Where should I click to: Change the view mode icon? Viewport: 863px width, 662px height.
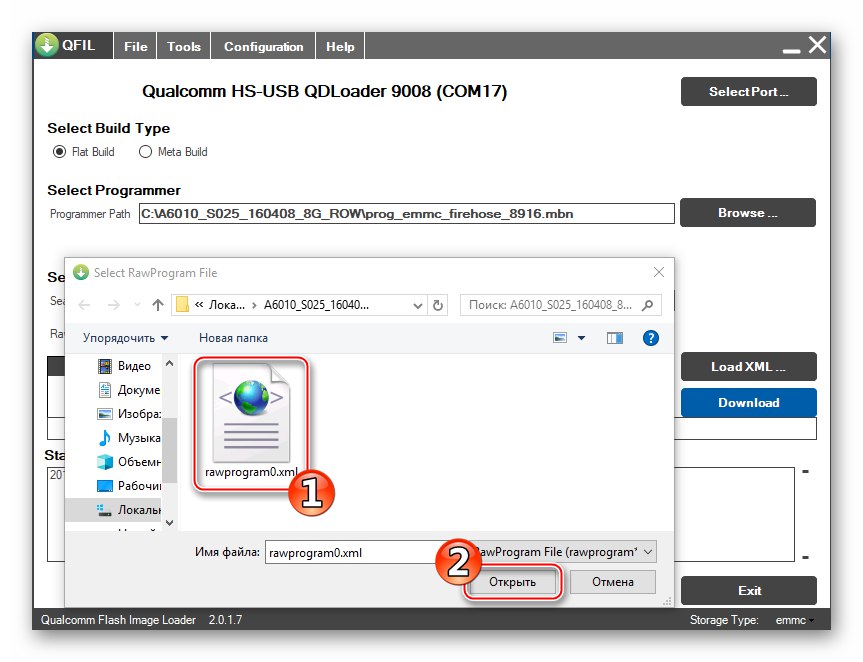pos(560,338)
